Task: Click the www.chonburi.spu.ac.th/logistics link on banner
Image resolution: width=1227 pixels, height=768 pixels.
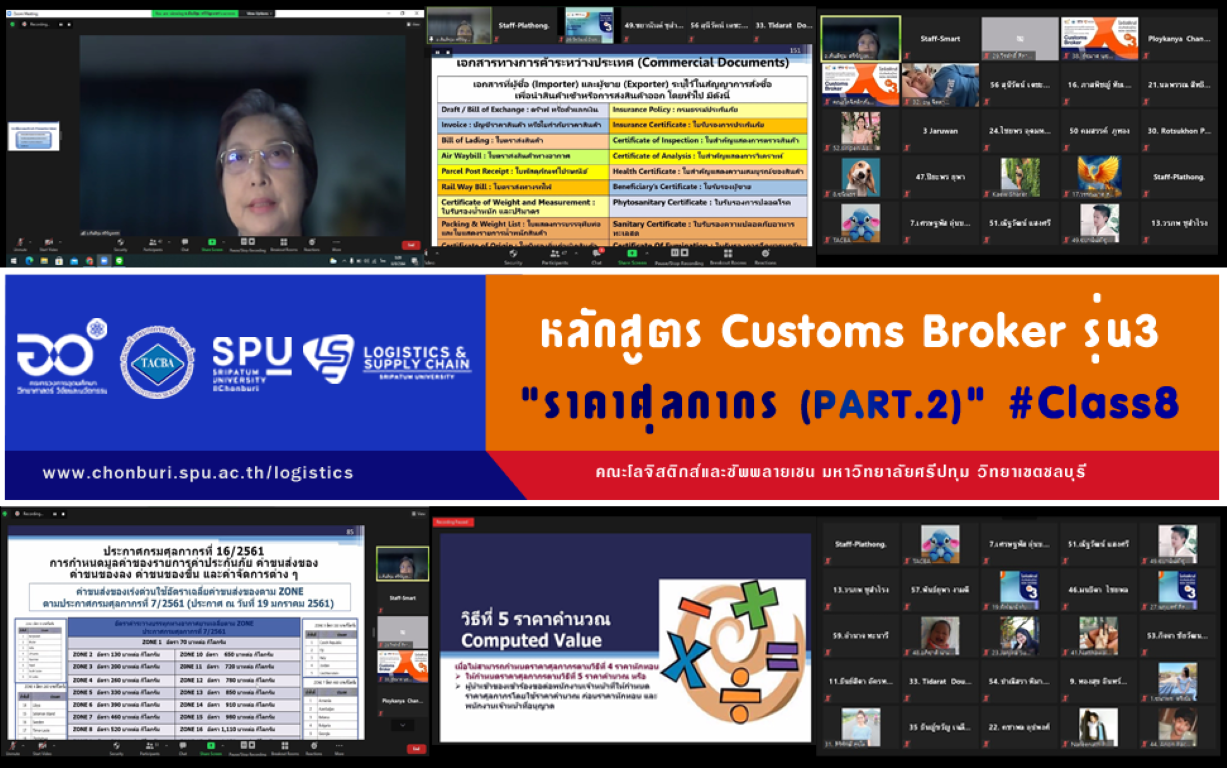Action: pos(198,472)
